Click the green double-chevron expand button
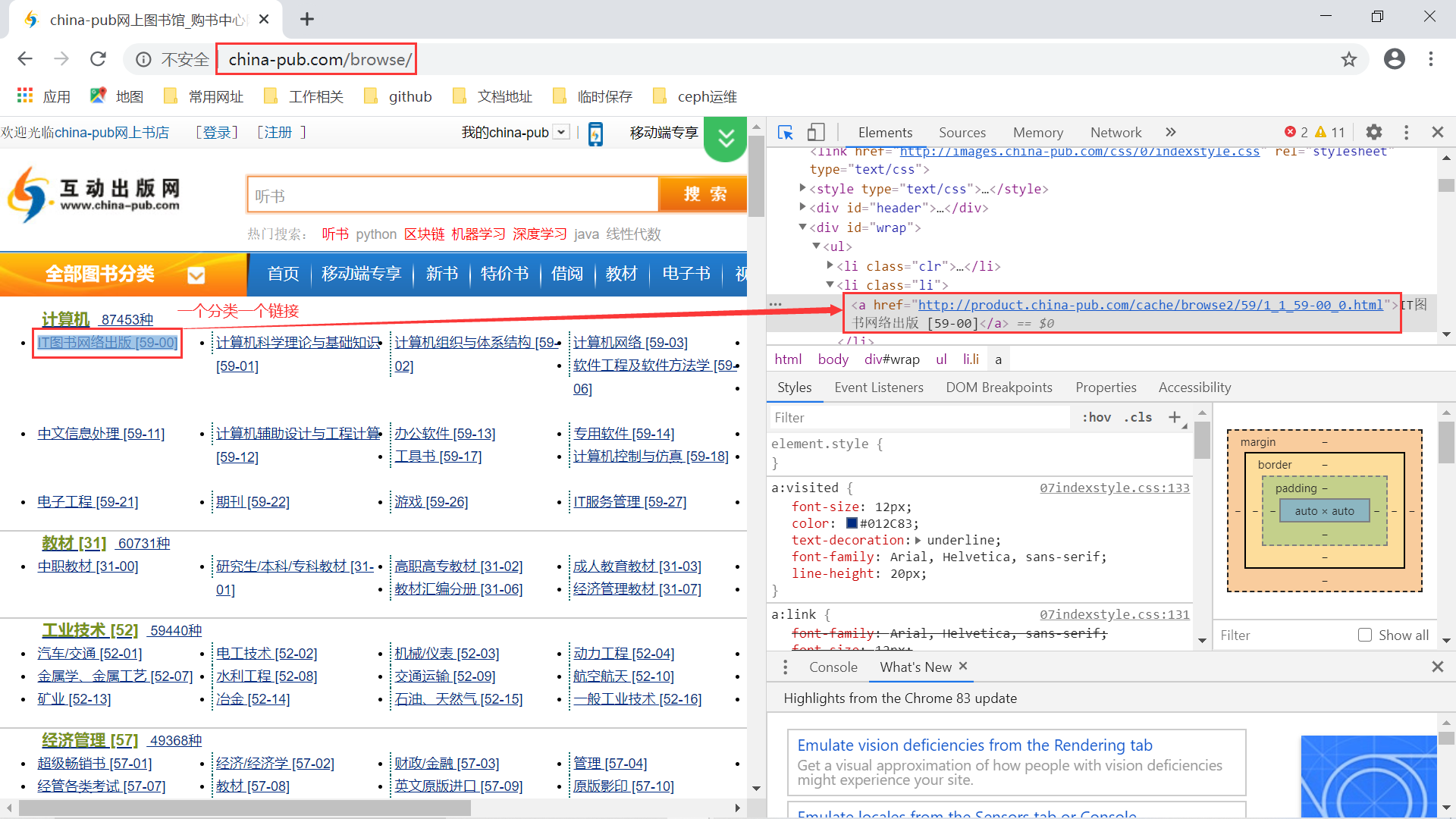Image resolution: width=1456 pixels, height=819 pixels. (x=726, y=139)
